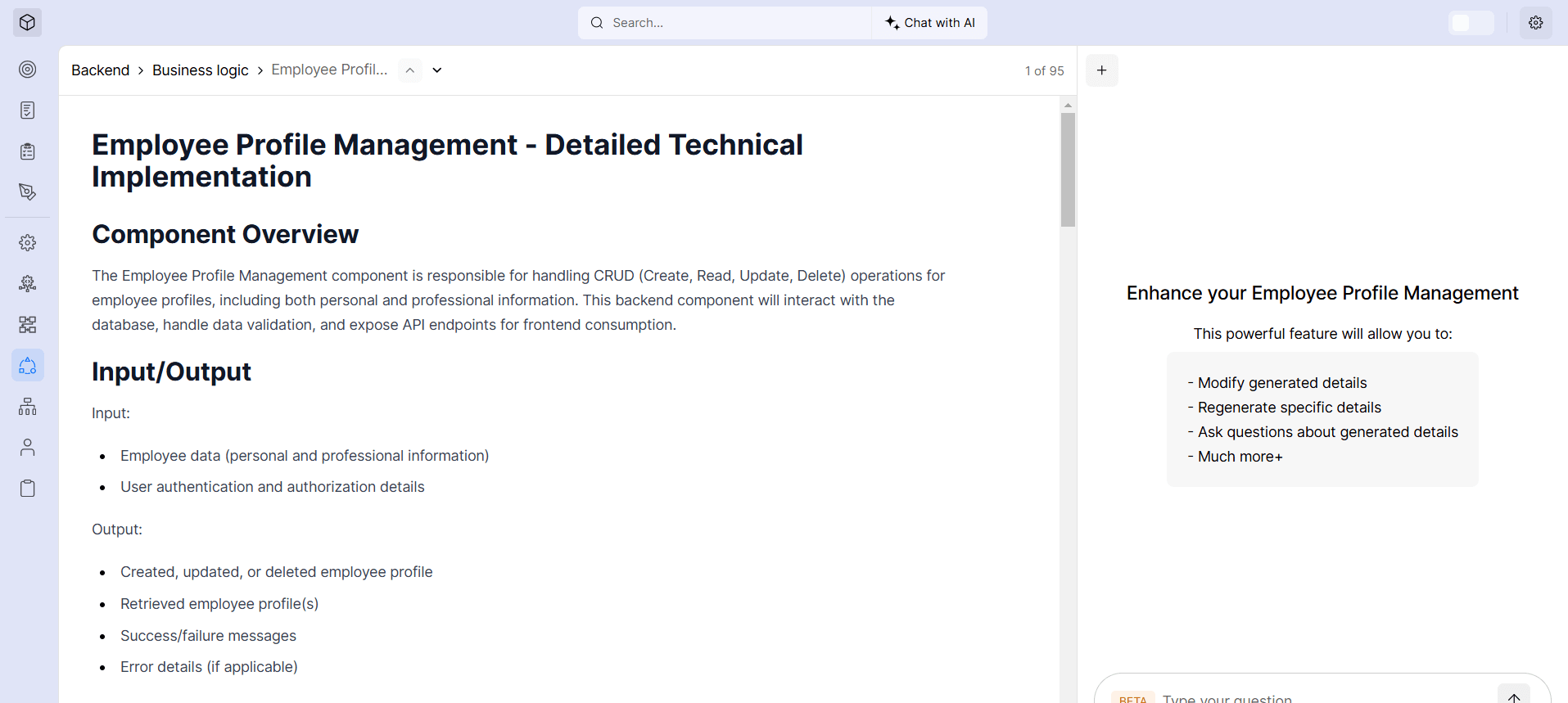Open the Business logic breadcrumb

click(x=201, y=70)
